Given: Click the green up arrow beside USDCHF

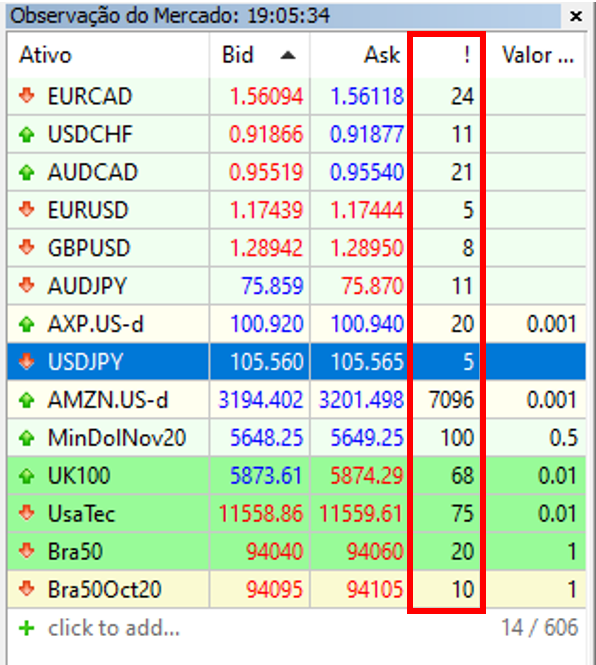Looking at the screenshot, I should 27,134.
